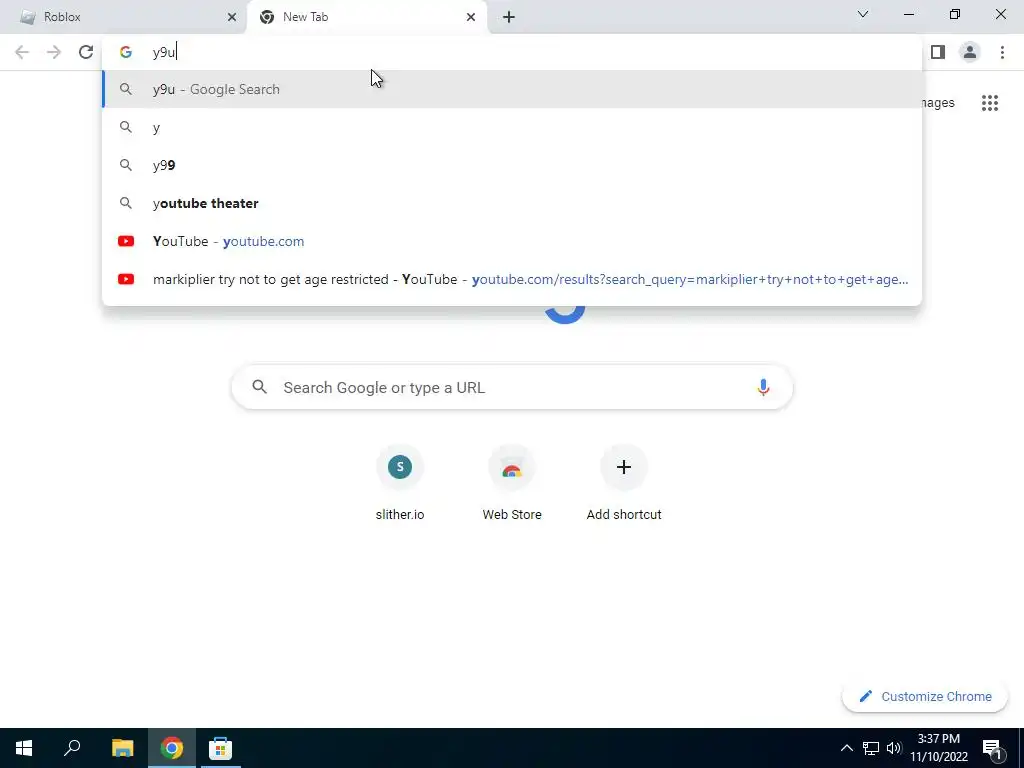Pick the 'youtube theater' suggestion
The width and height of the screenshot is (1024, 768).
pyautogui.click(x=512, y=203)
